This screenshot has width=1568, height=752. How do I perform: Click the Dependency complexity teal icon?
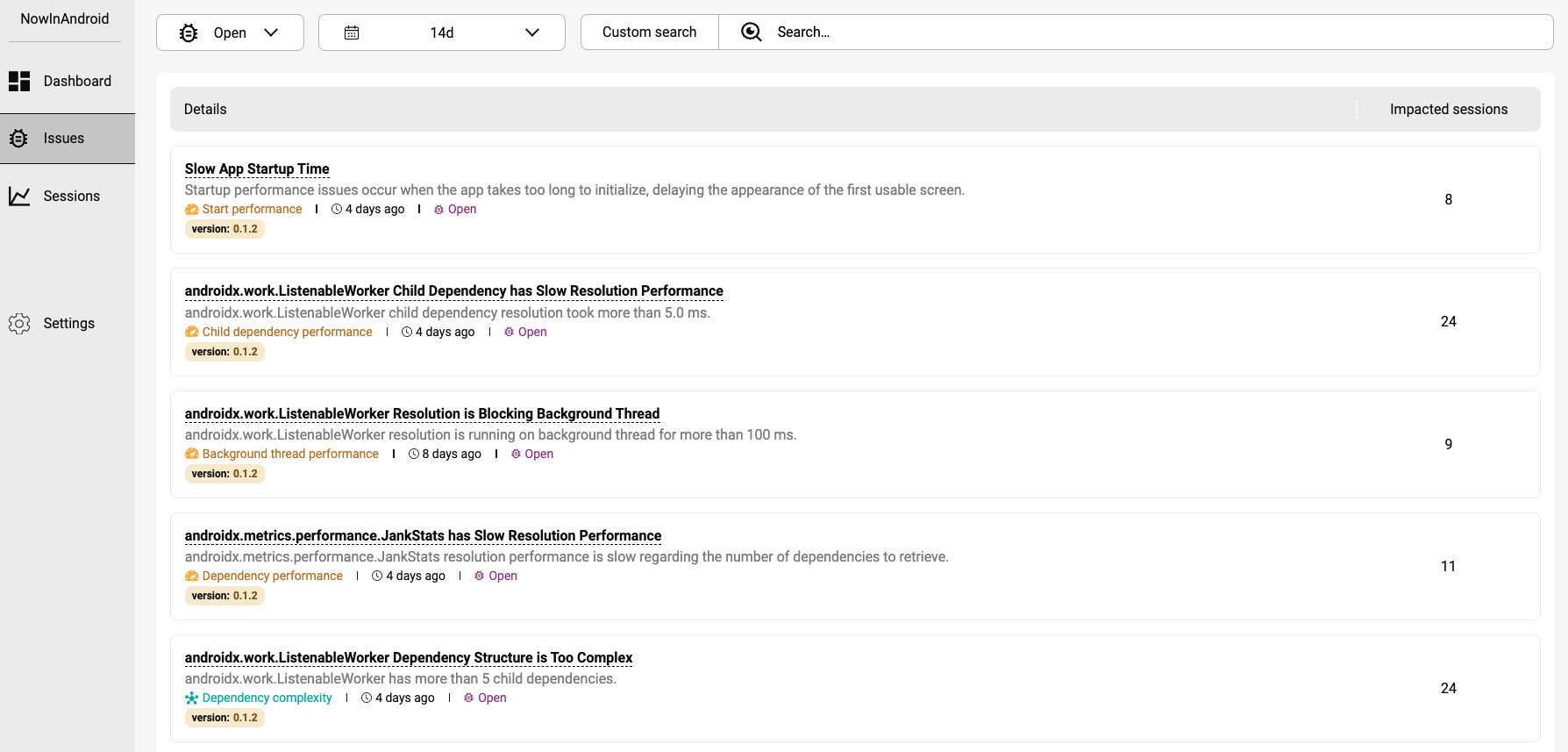pyautogui.click(x=191, y=698)
